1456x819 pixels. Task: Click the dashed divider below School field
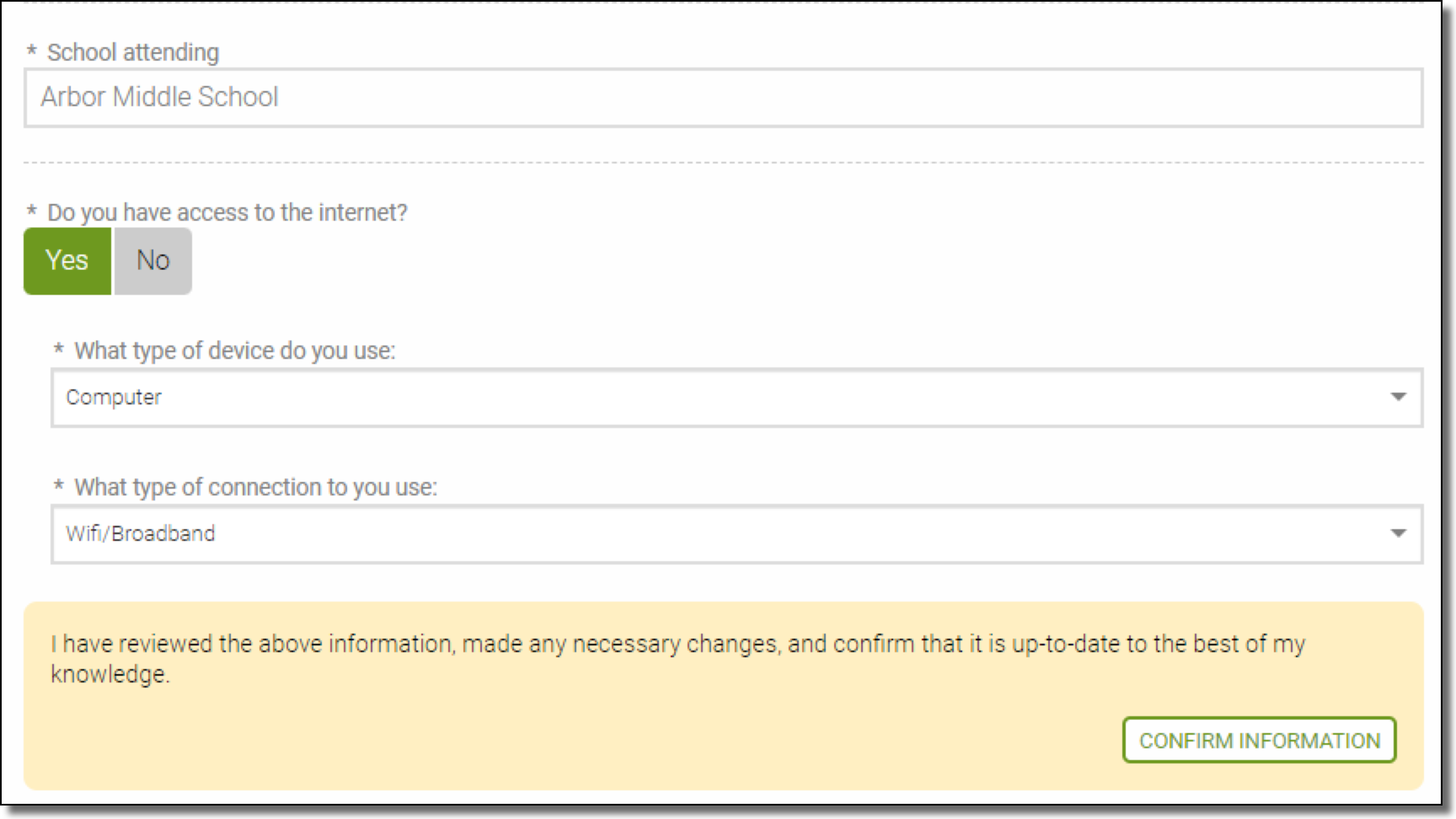724,163
